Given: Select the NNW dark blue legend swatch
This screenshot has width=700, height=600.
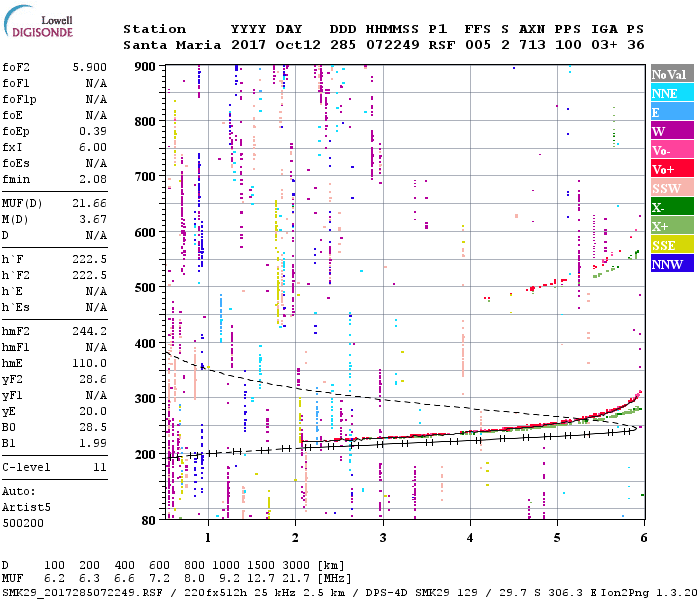Looking at the screenshot, I should click(x=672, y=264).
